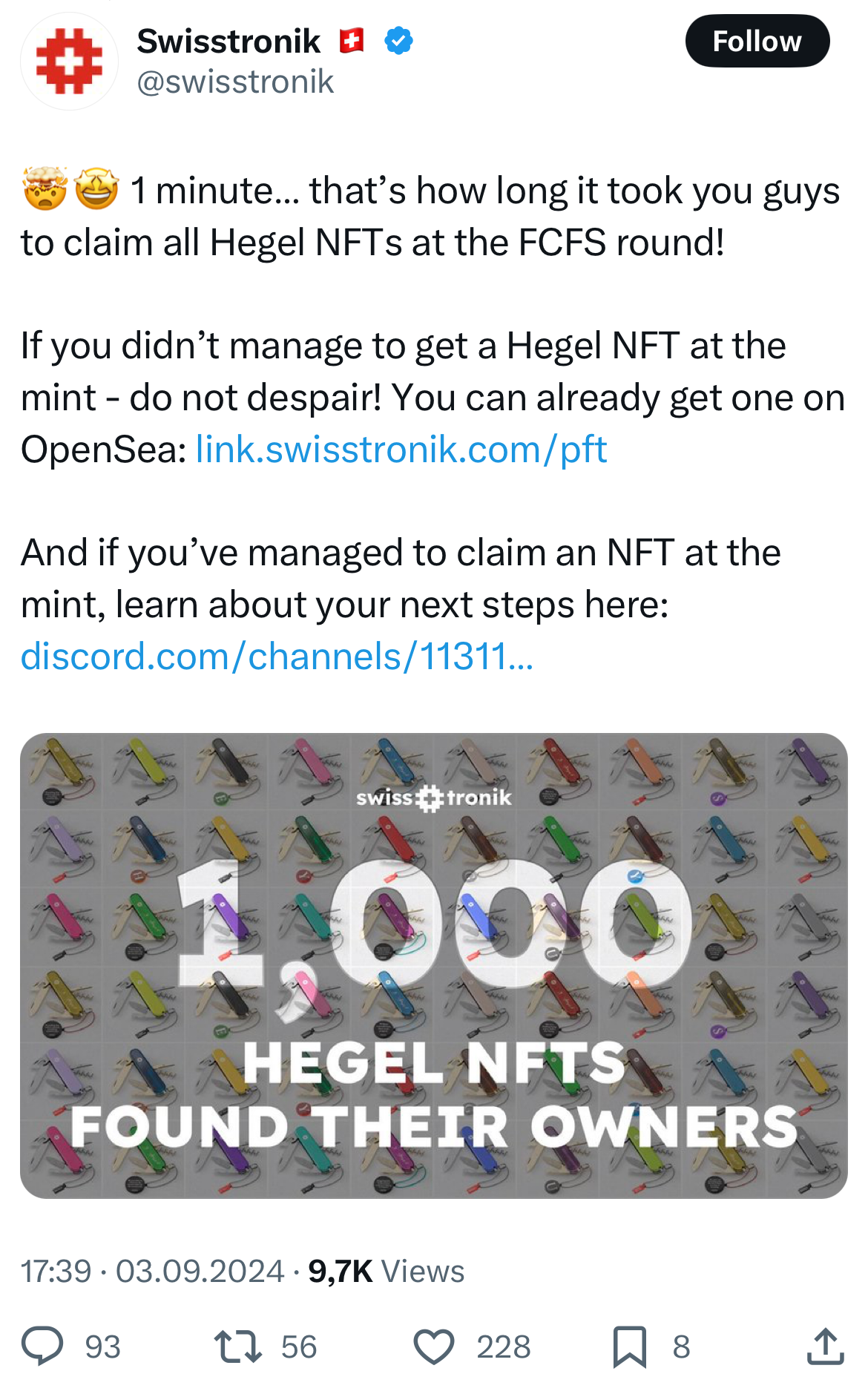Click the 9,7K Views count
Image resolution: width=868 pixels, height=1394 pixels.
(x=386, y=1271)
